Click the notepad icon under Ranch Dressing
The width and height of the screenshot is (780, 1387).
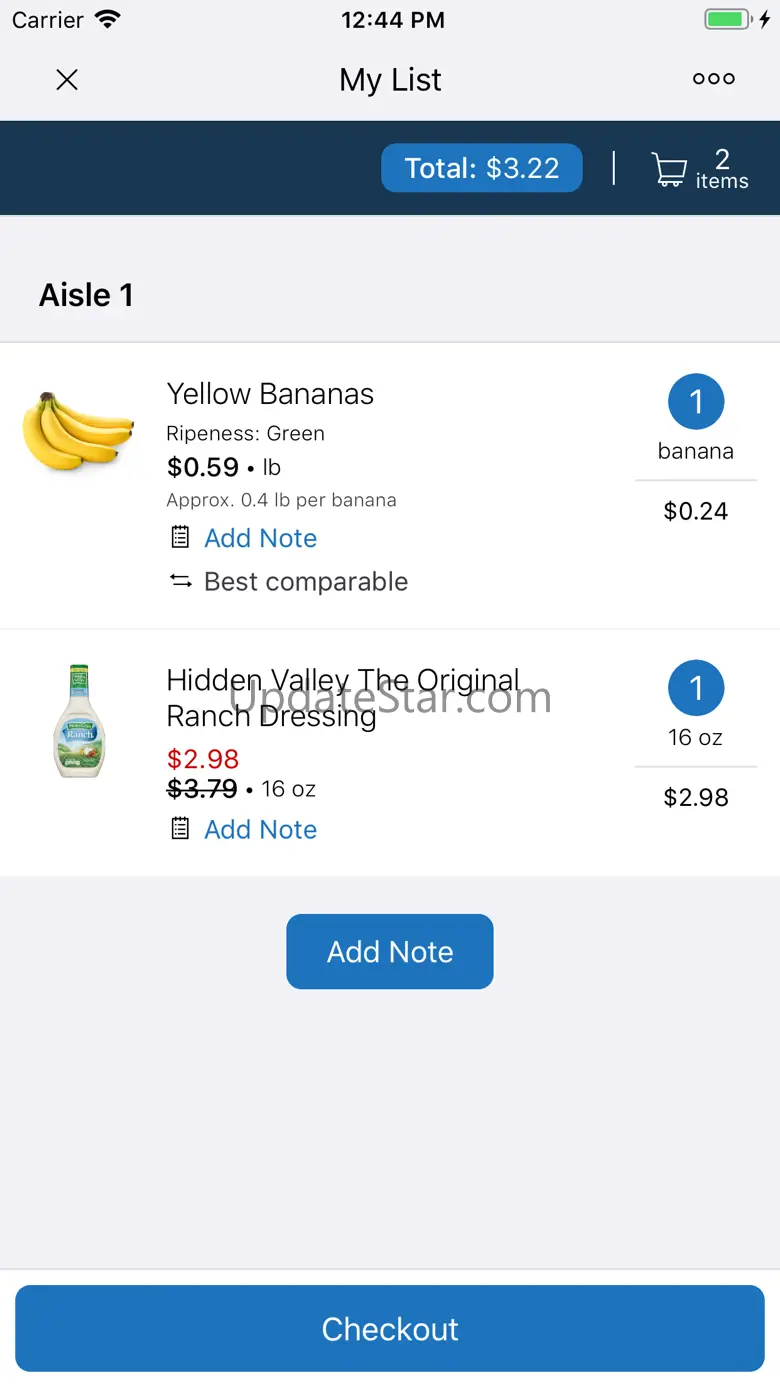coord(180,829)
